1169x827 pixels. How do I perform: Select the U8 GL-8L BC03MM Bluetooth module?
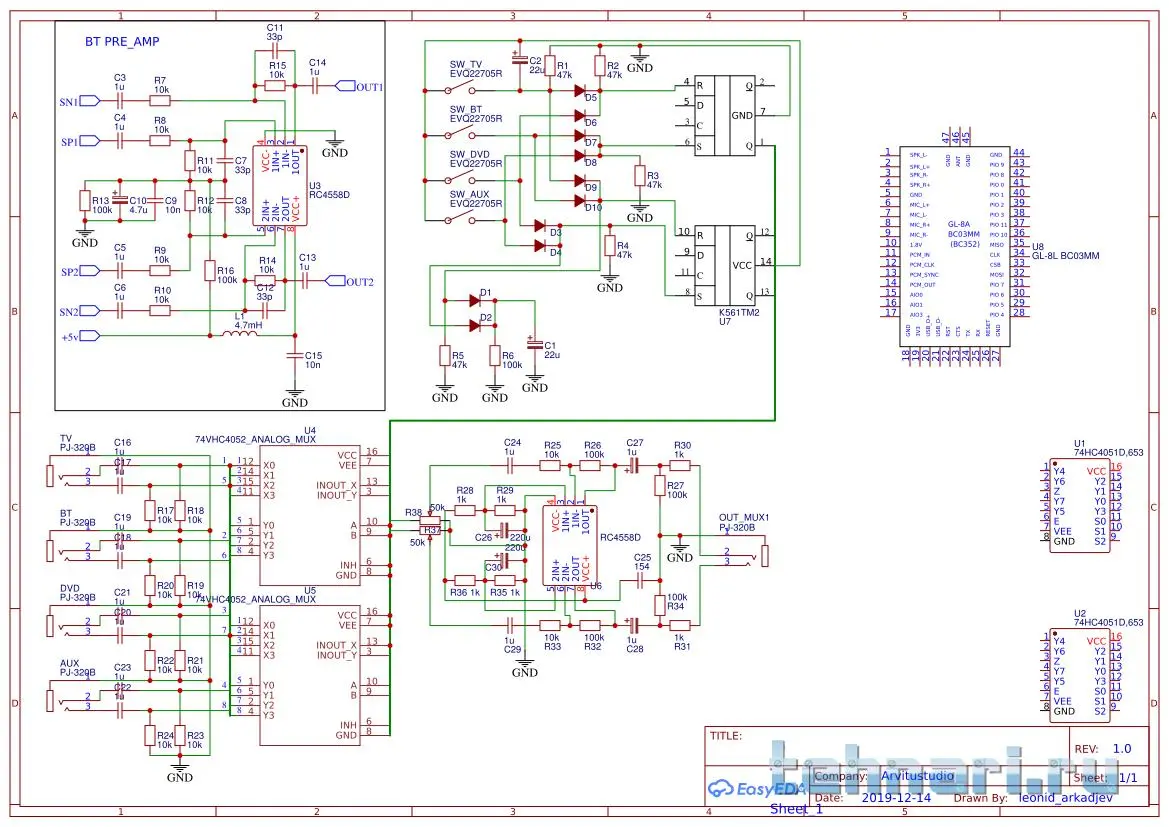pyautogui.click(x=954, y=246)
